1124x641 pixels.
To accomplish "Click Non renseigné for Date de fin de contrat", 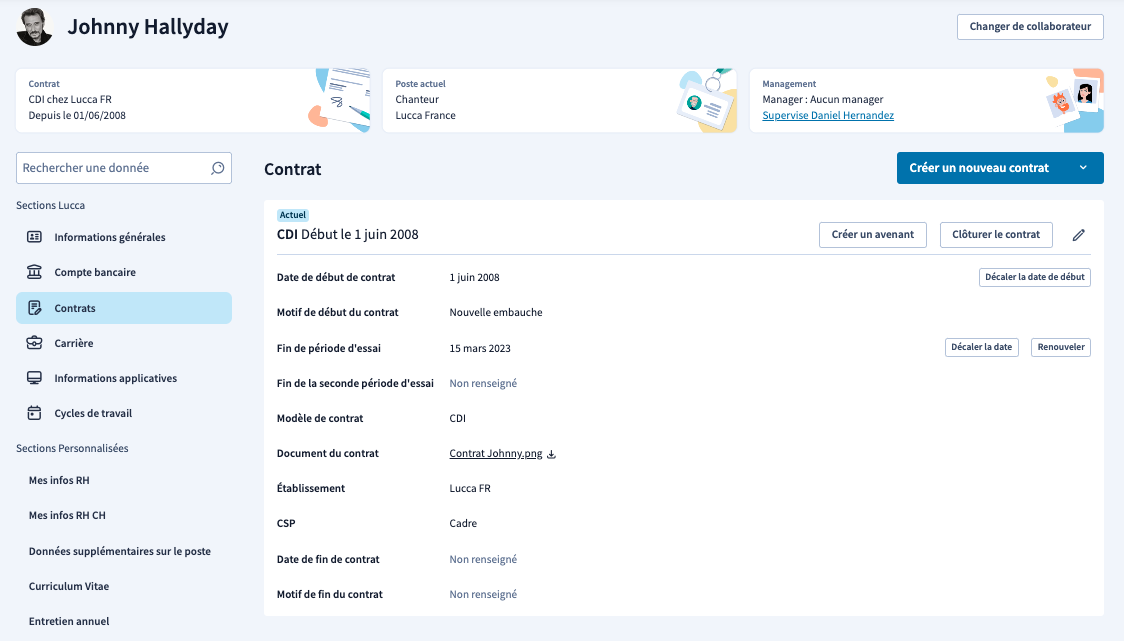I will click(x=483, y=559).
